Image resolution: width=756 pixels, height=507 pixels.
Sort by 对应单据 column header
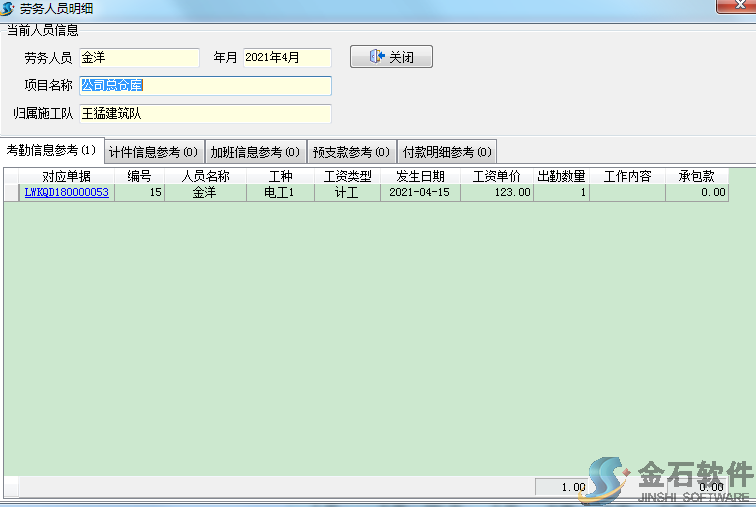(x=66, y=176)
